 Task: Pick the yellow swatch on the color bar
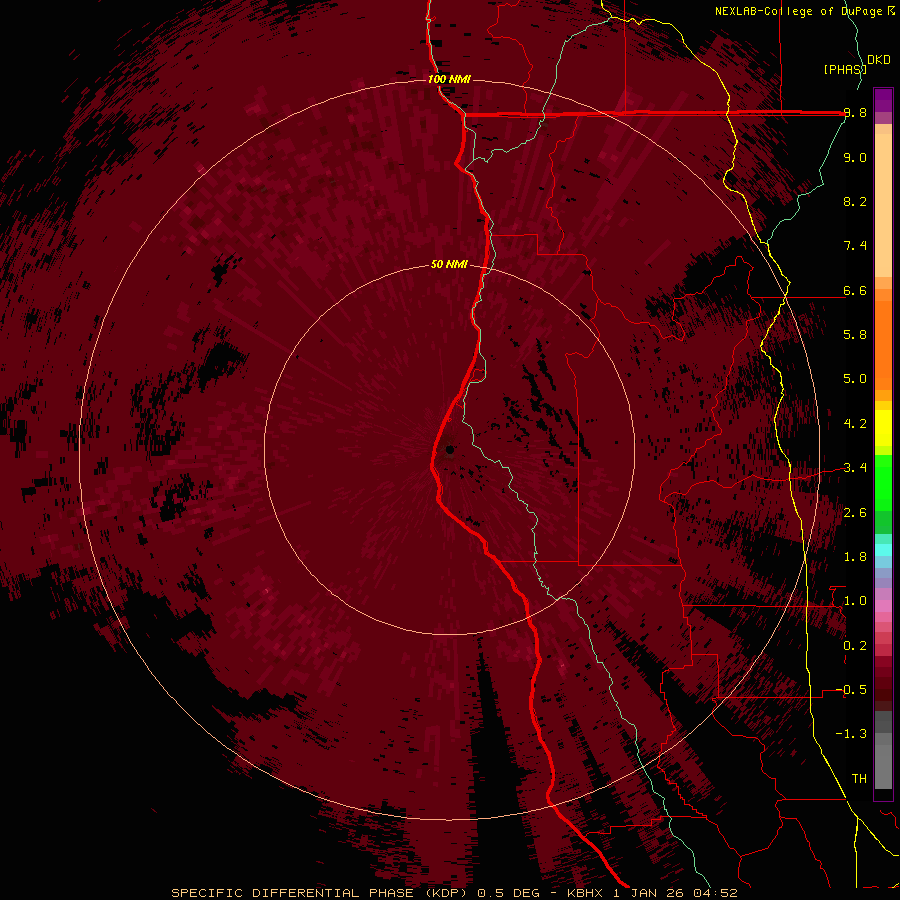click(x=883, y=428)
